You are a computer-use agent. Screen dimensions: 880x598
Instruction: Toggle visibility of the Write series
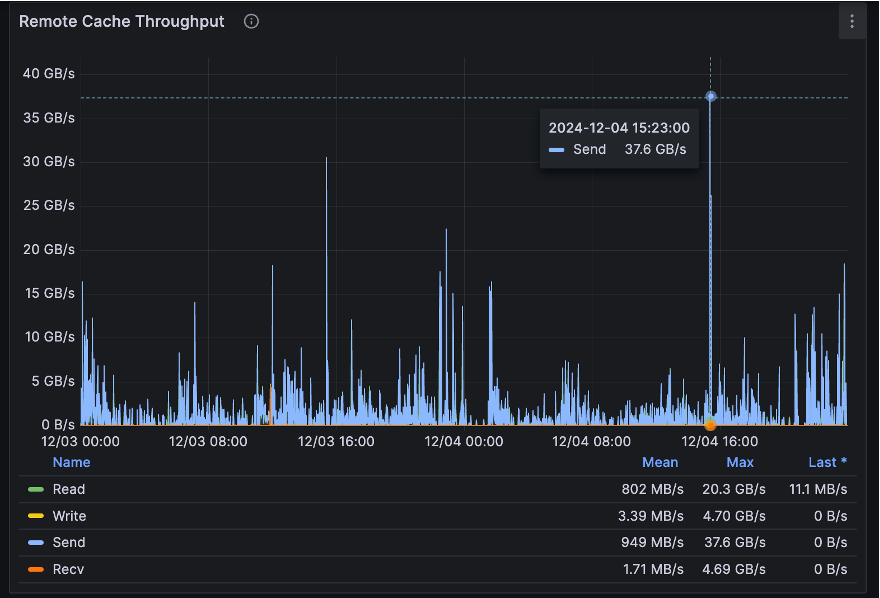point(70,516)
